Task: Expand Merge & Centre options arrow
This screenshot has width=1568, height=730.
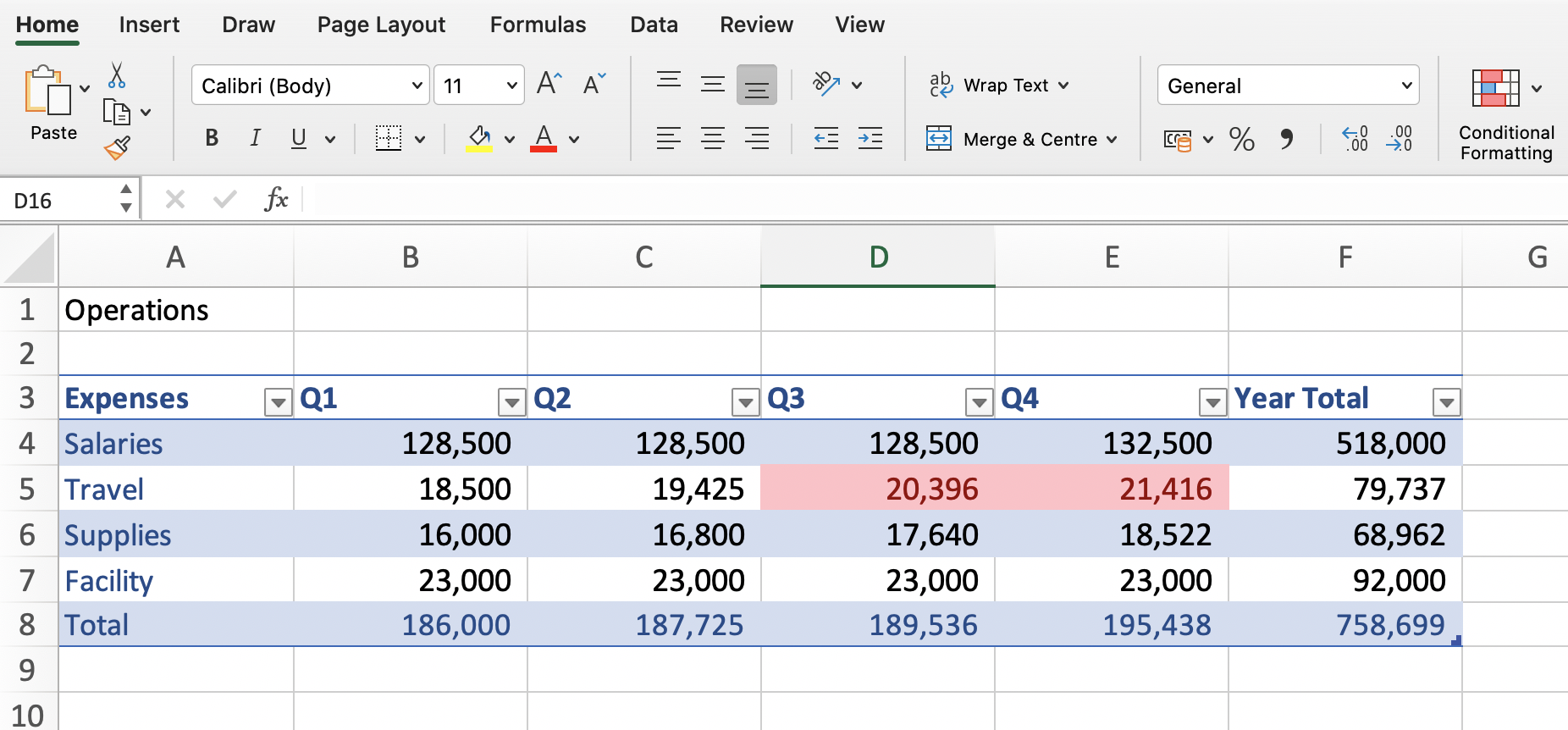Action: (1112, 140)
